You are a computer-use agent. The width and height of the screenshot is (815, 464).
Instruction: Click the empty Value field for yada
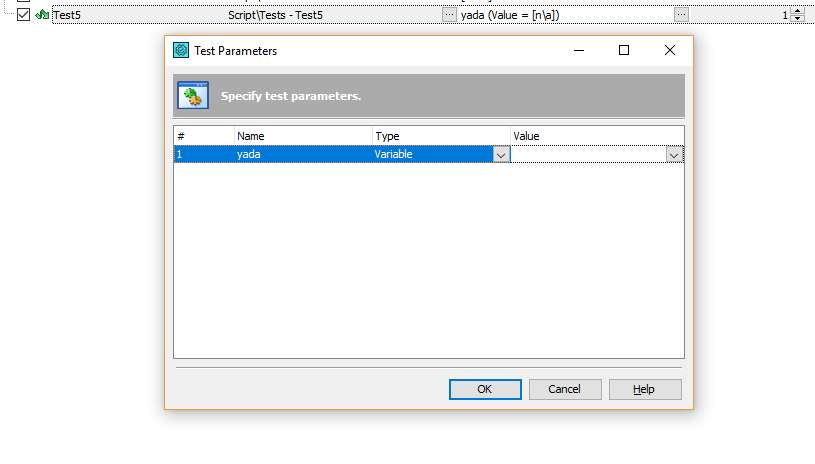click(x=588, y=154)
